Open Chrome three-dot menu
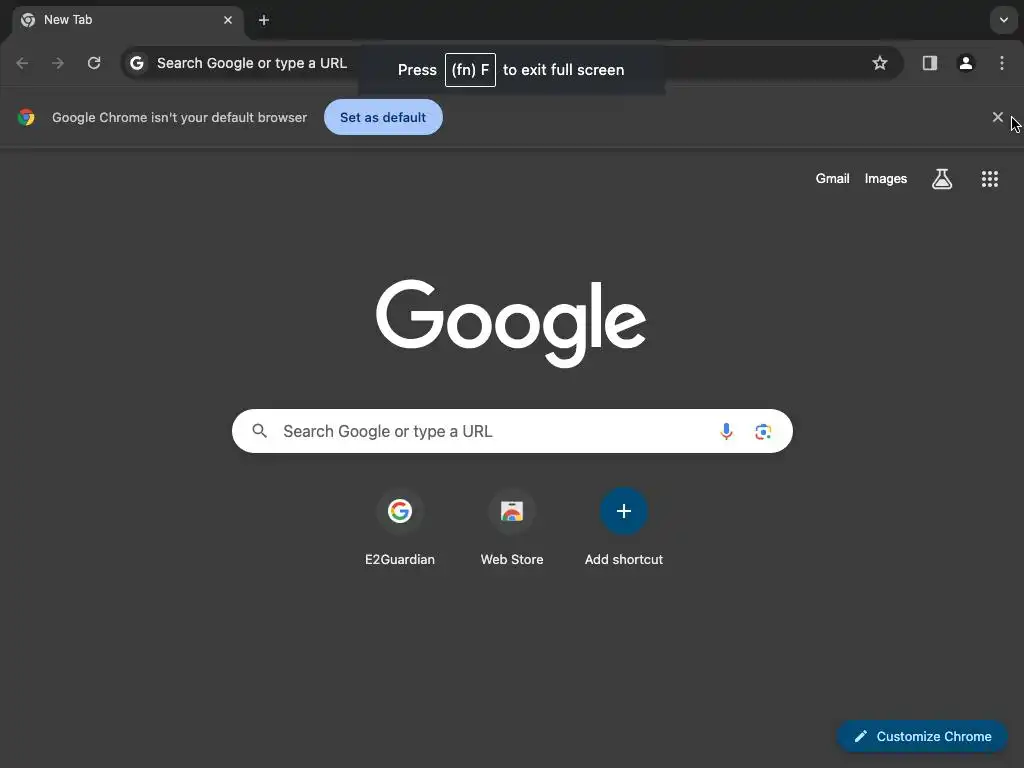 [1002, 63]
